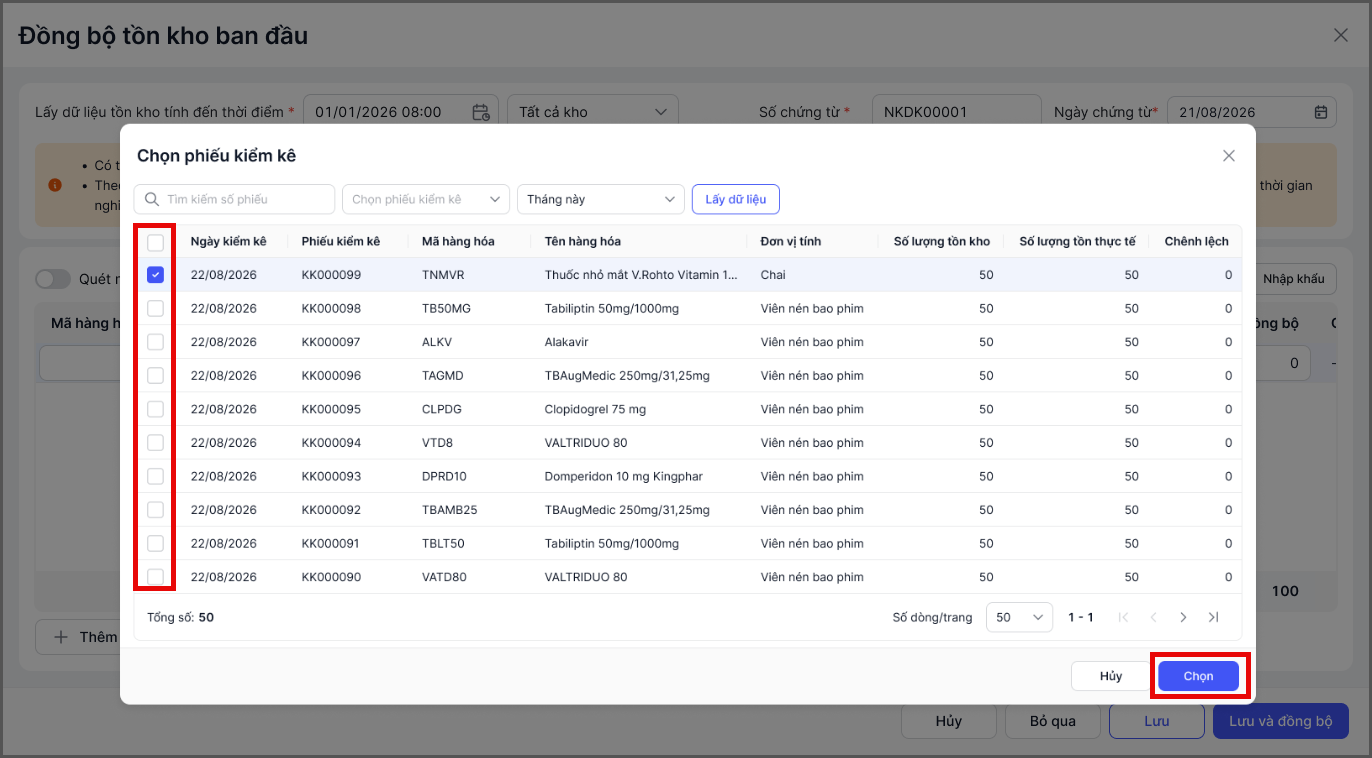1372x758 pixels.
Task: Check the KK000094 row checkbox
Action: (155, 443)
